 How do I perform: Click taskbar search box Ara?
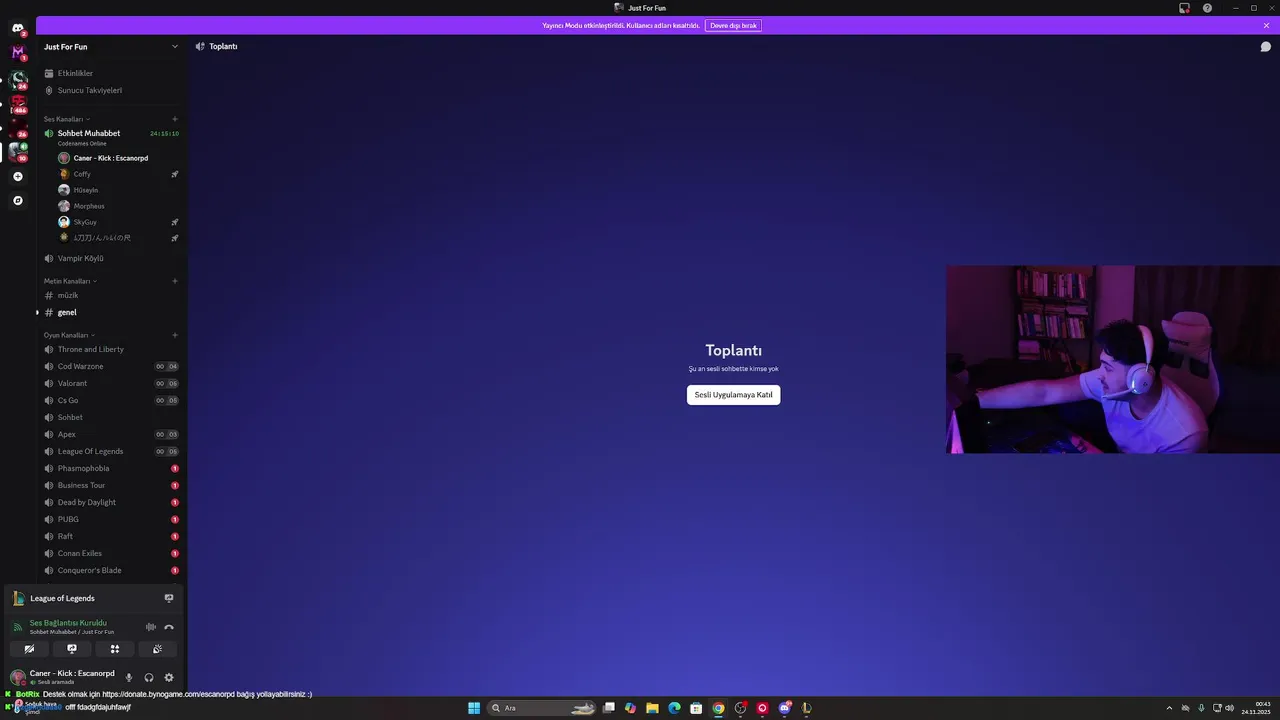click(x=542, y=708)
